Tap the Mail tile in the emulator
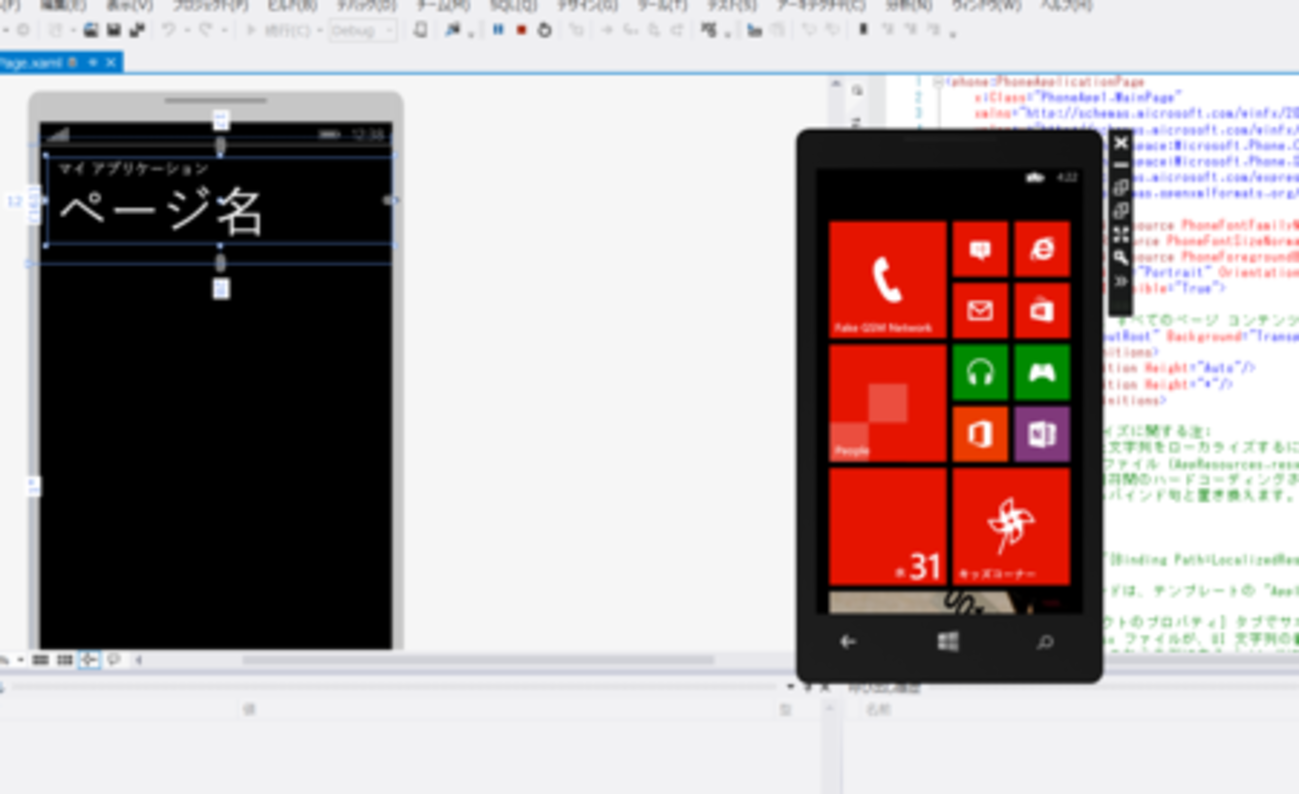This screenshot has height=794, width=1299. (x=980, y=311)
